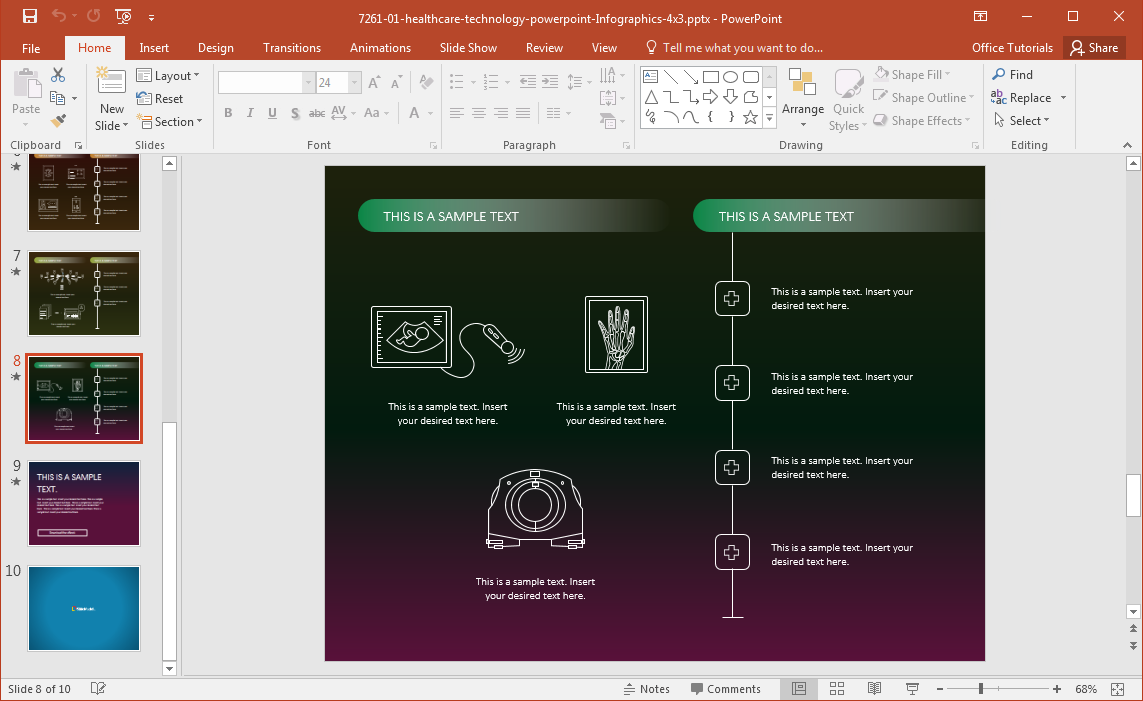This screenshot has height=701, width=1143.
Task: Select slide 9 thumbnail
Action: (84, 503)
